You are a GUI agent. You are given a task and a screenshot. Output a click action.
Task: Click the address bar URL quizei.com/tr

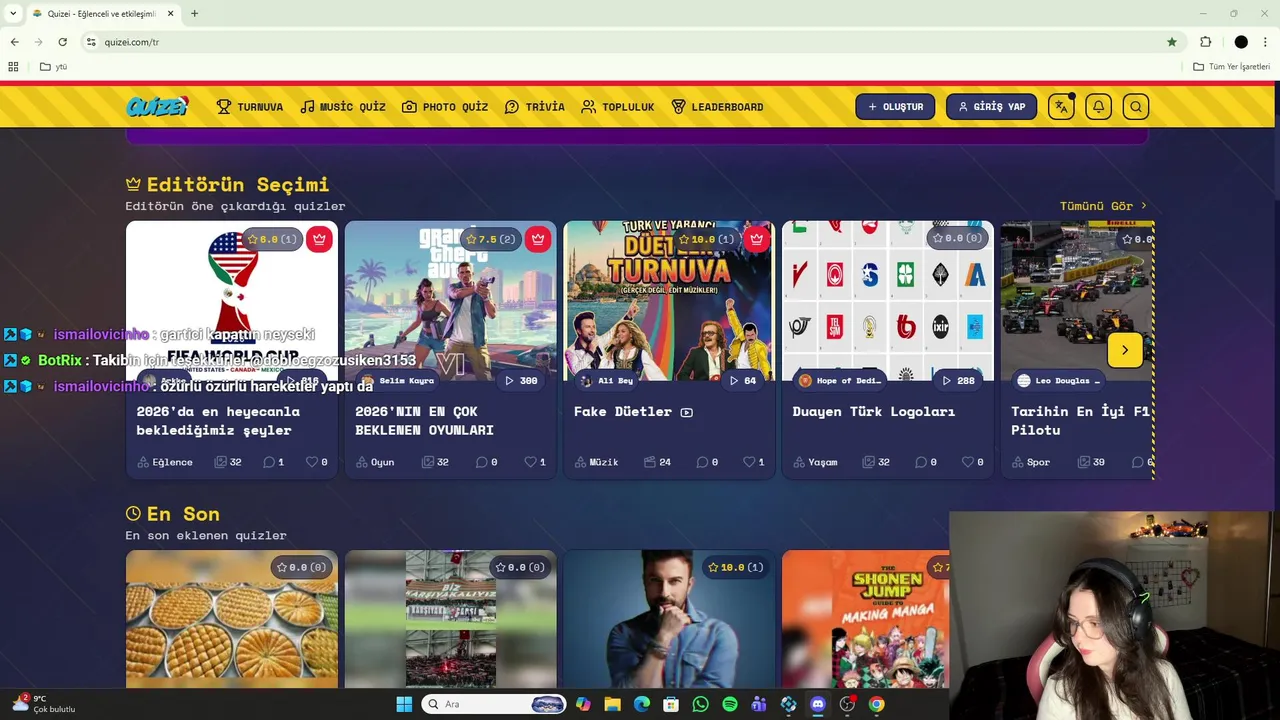(x=132, y=42)
